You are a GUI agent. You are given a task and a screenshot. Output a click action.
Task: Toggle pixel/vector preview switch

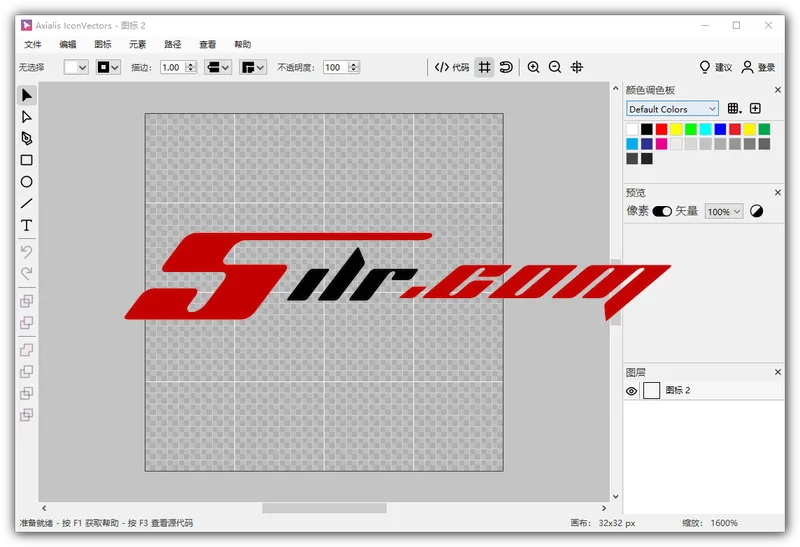pos(662,212)
